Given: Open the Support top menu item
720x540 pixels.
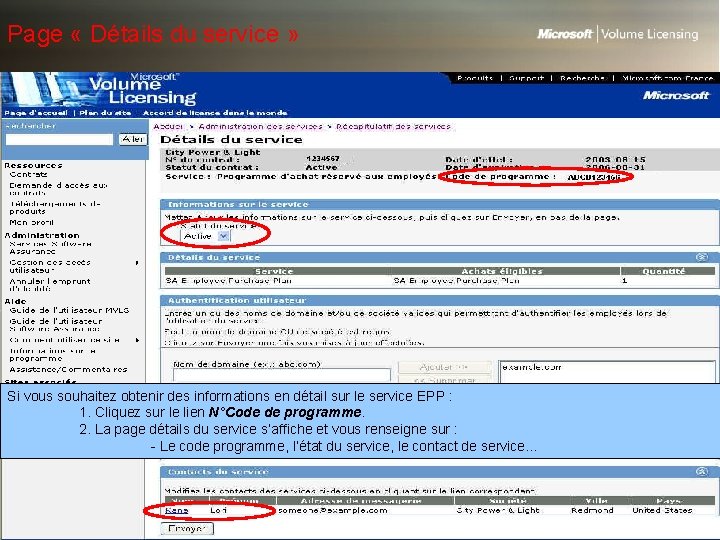Looking at the screenshot, I should [526, 78].
